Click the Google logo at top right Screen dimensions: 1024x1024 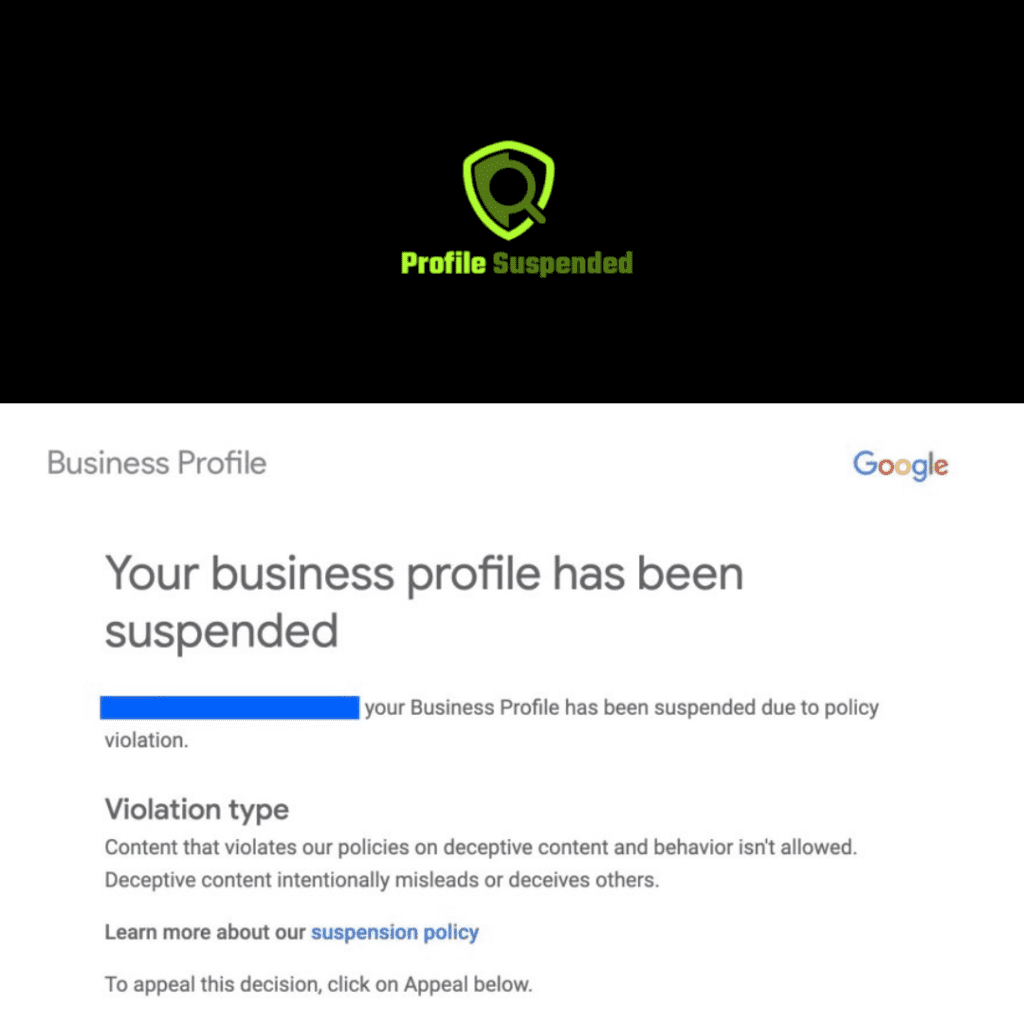pos(899,465)
